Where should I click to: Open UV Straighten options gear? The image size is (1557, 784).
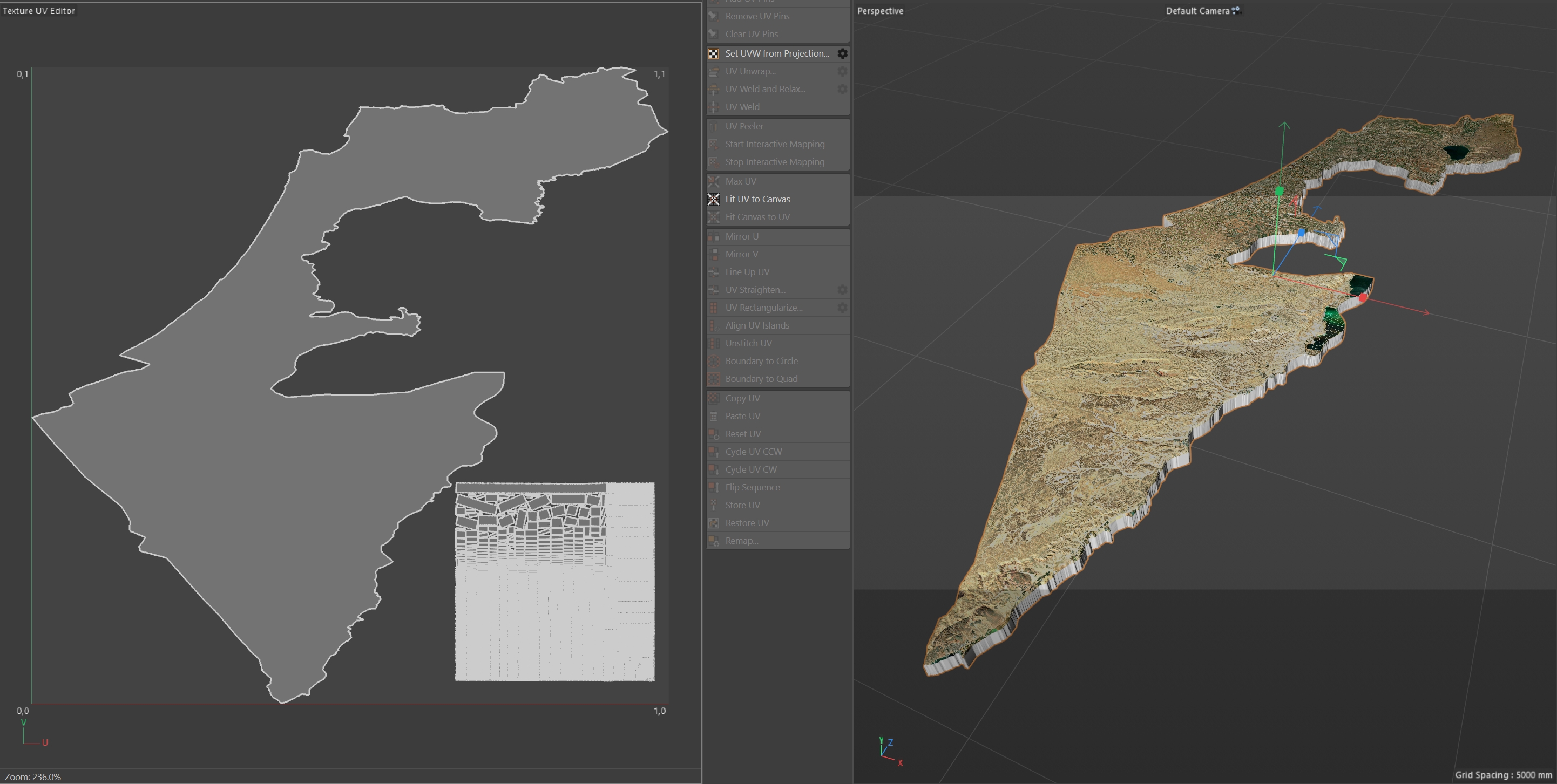click(842, 290)
